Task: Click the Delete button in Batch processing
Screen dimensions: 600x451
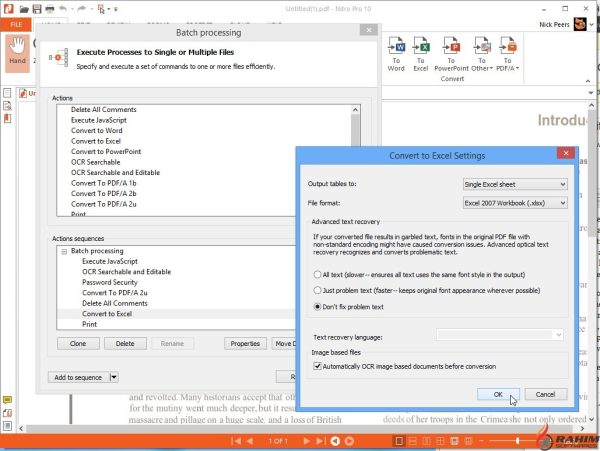Action: coord(125,344)
